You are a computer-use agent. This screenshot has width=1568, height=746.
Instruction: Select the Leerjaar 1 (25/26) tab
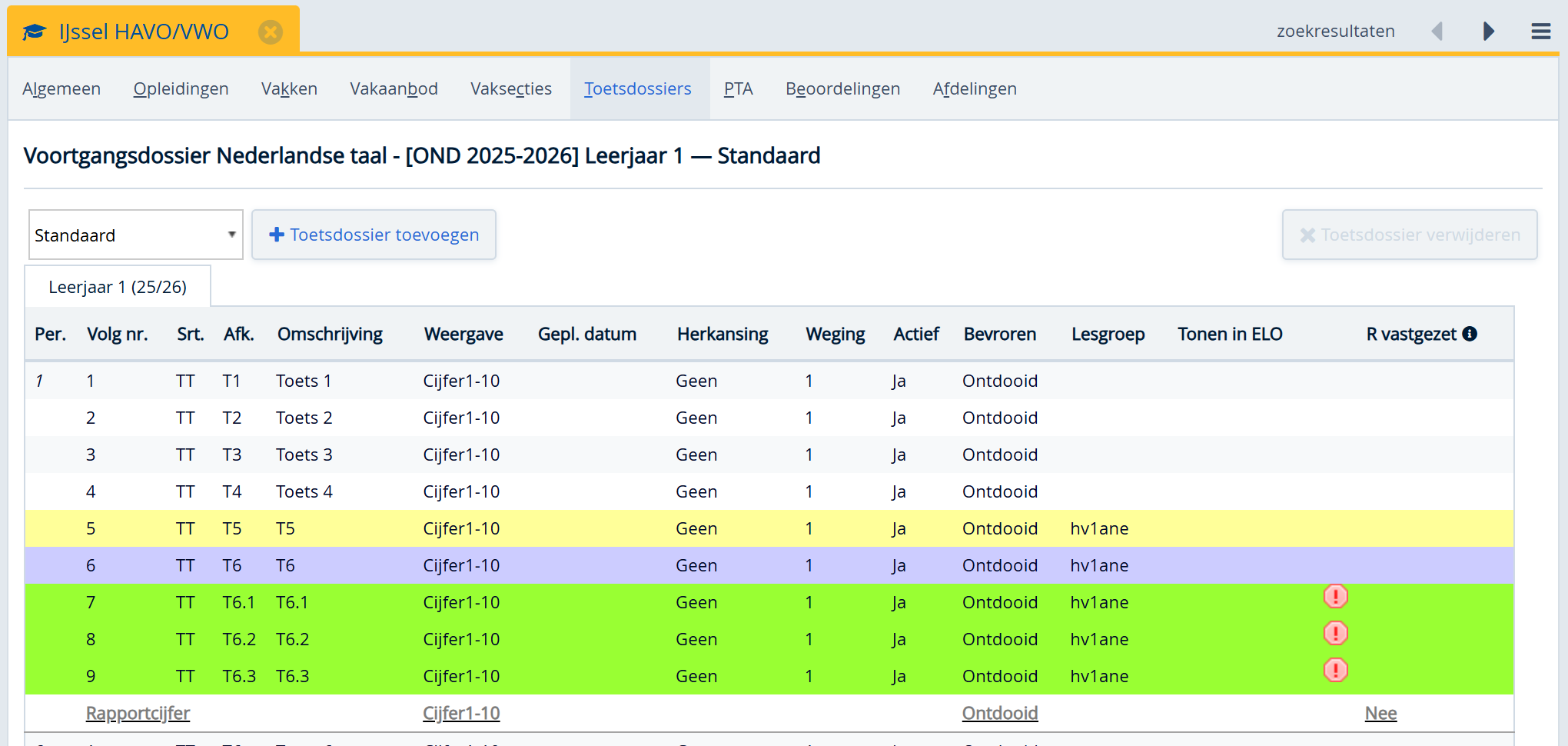[x=118, y=287]
